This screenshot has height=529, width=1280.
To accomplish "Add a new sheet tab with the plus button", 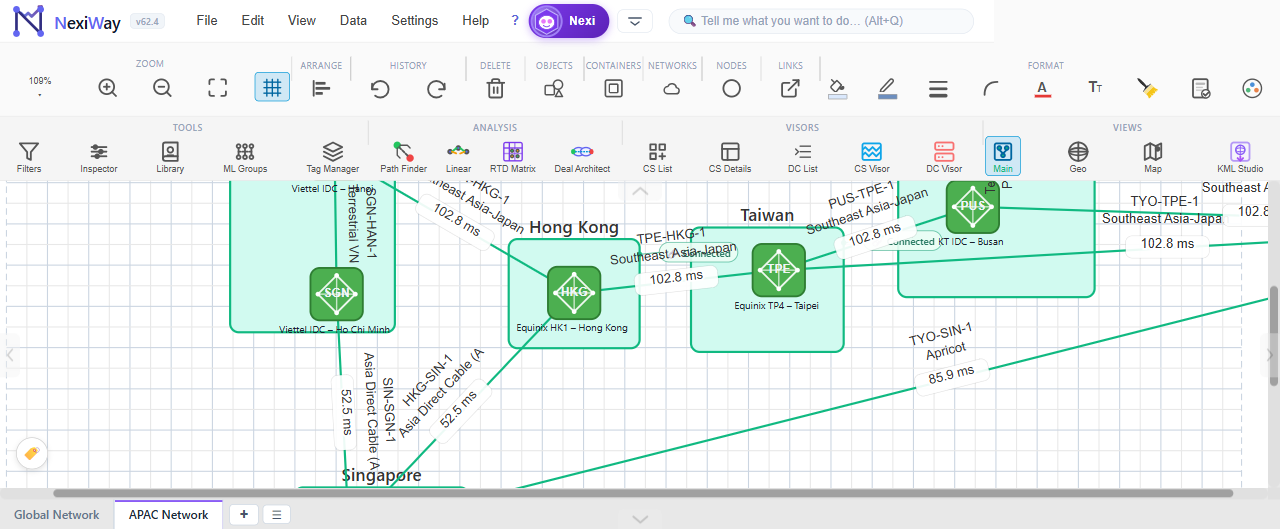I will [x=243, y=515].
